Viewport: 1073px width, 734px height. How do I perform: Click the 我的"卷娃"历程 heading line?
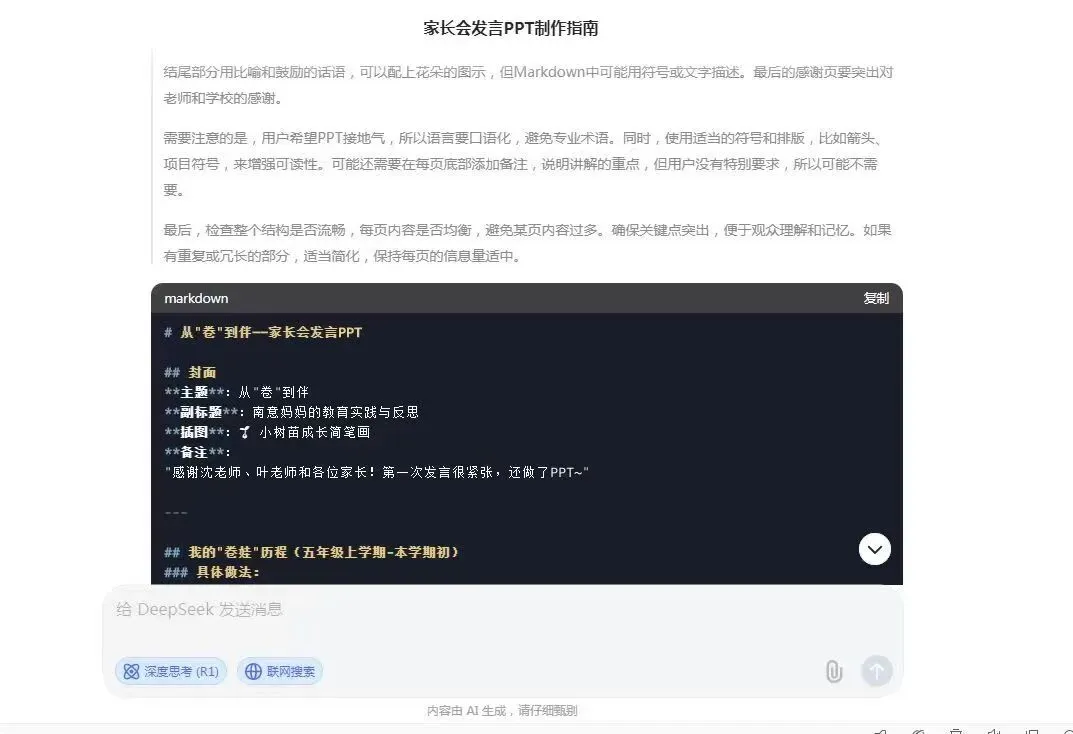click(x=311, y=552)
